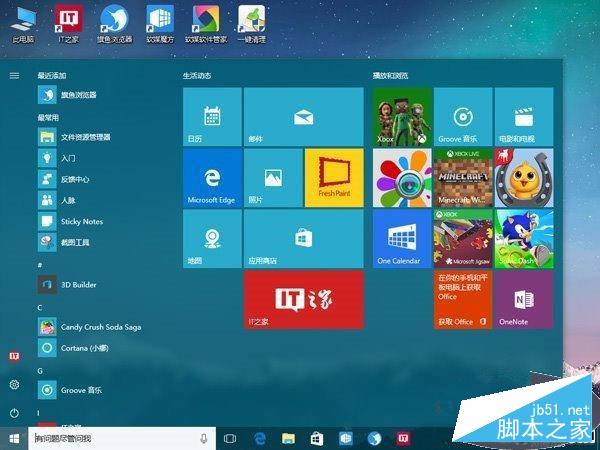Screen dimensions: 600x450
Task: Open Task View on taskbar
Action: [x=230, y=439]
